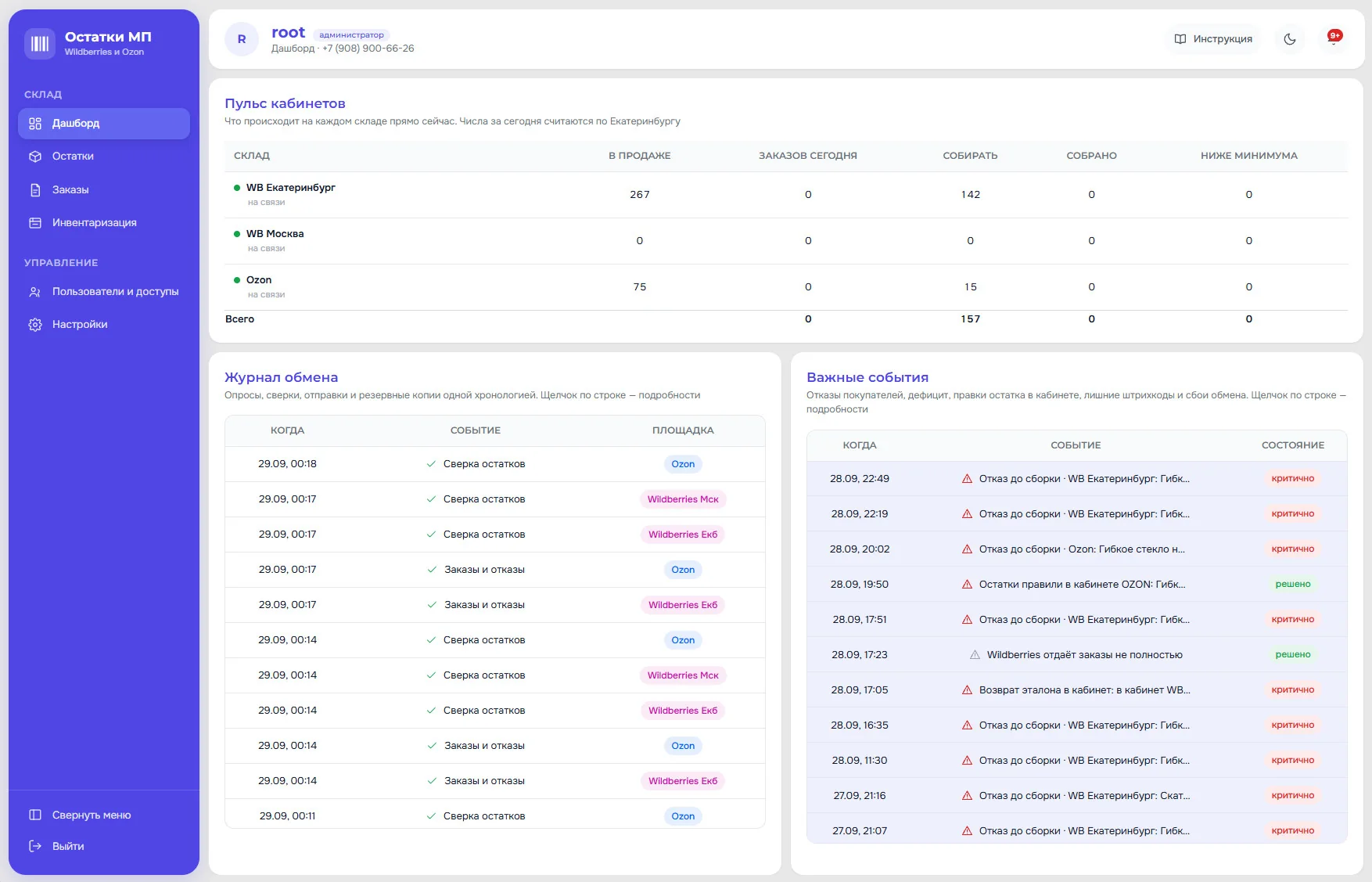
Task: Open Инвентаризация from the sidebar
Action: [104, 223]
